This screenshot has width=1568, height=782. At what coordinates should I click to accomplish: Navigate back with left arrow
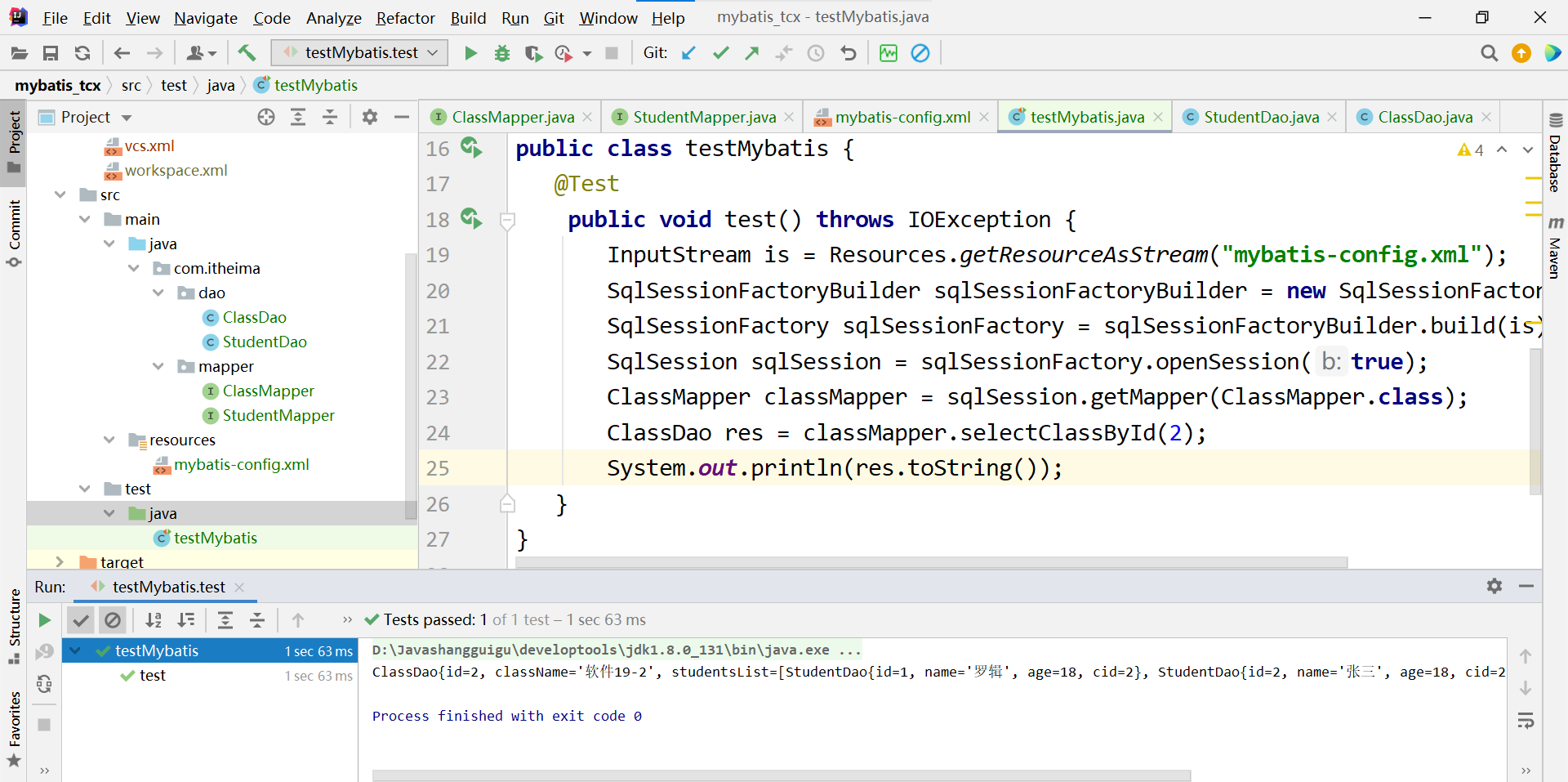[122, 53]
